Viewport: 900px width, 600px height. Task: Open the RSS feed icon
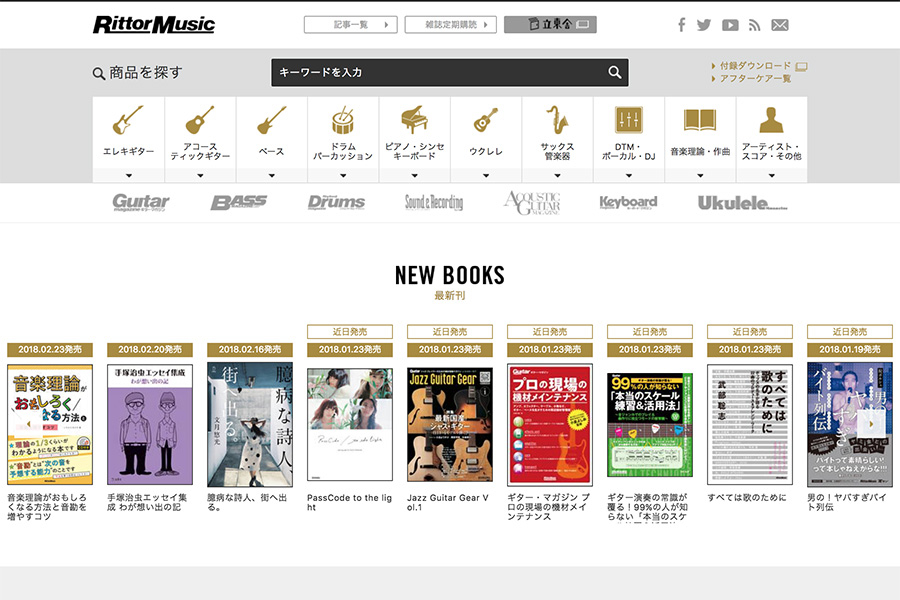tap(754, 25)
